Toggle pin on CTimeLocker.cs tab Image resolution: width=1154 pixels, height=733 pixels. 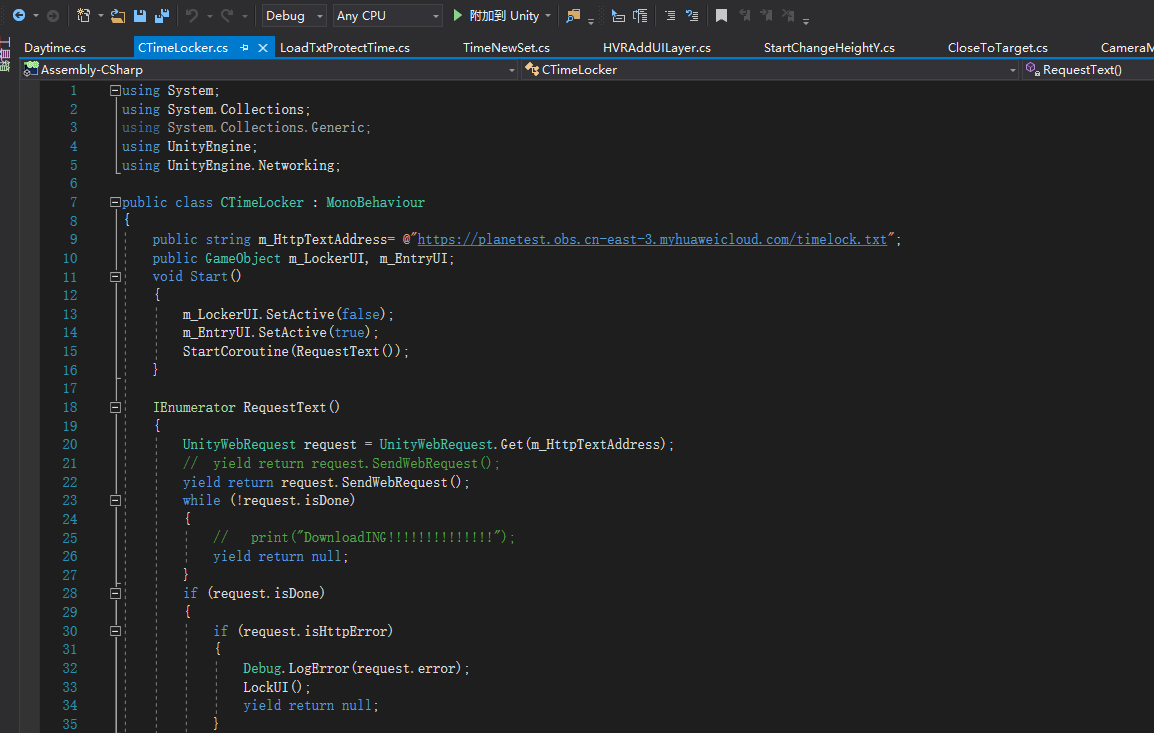246,48
